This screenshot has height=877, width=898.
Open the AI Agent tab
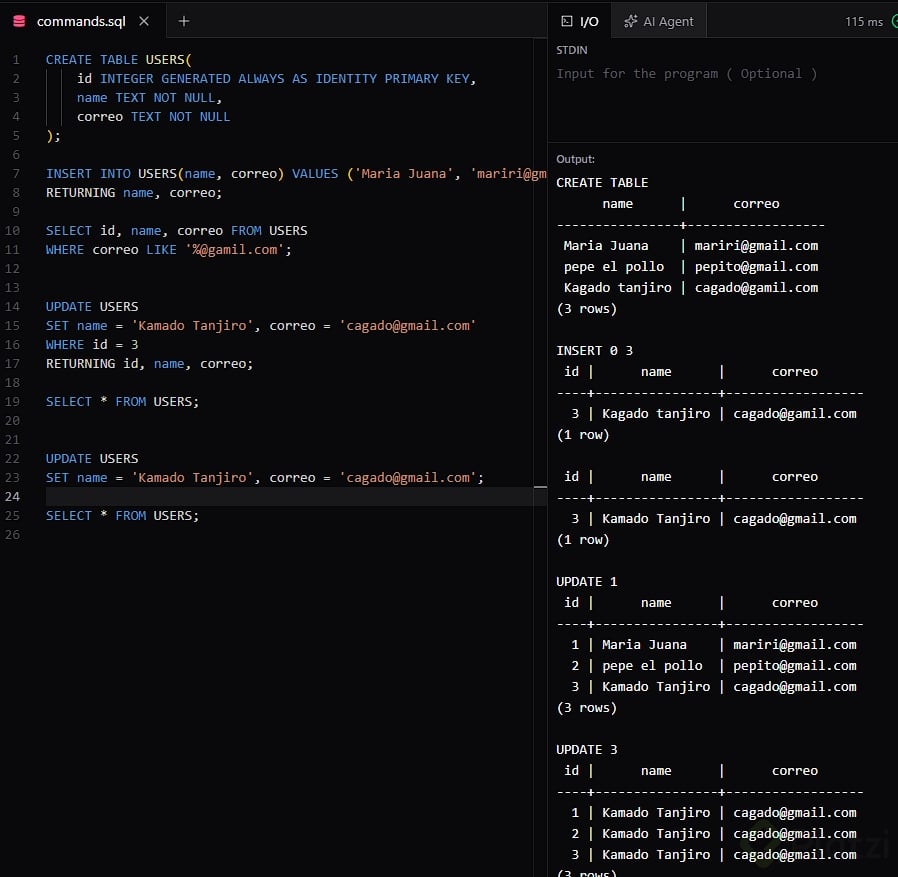[659, 21]
